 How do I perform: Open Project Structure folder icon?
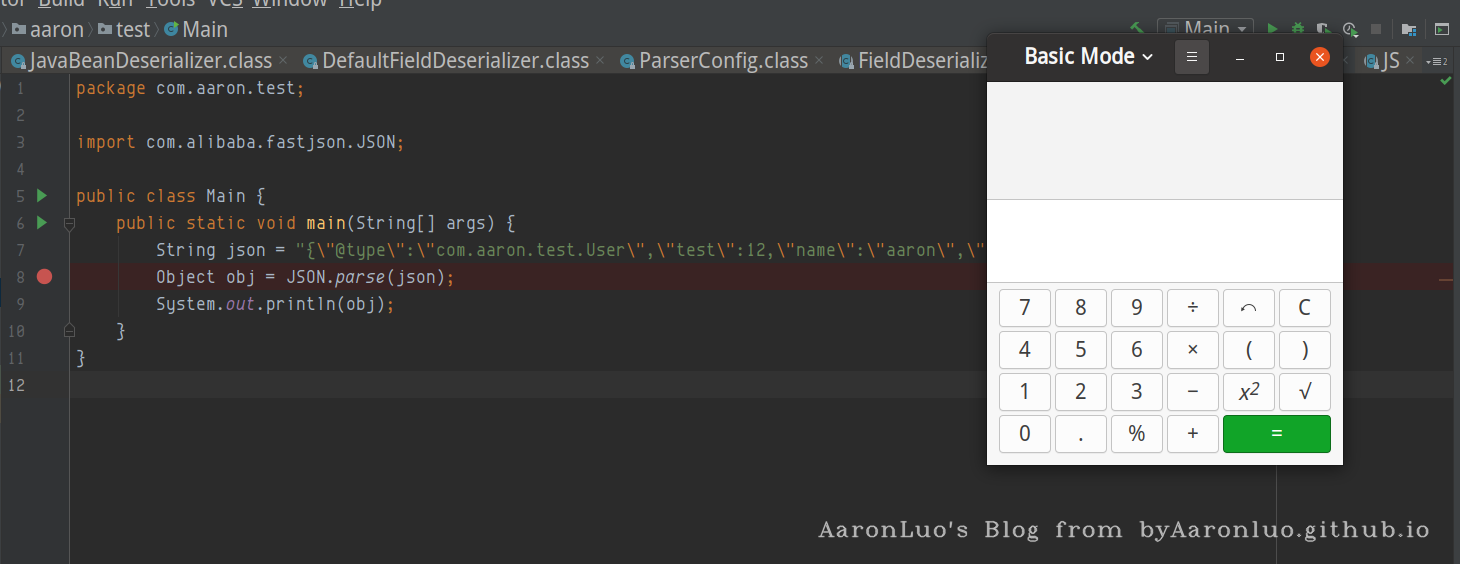(1408, 29)
